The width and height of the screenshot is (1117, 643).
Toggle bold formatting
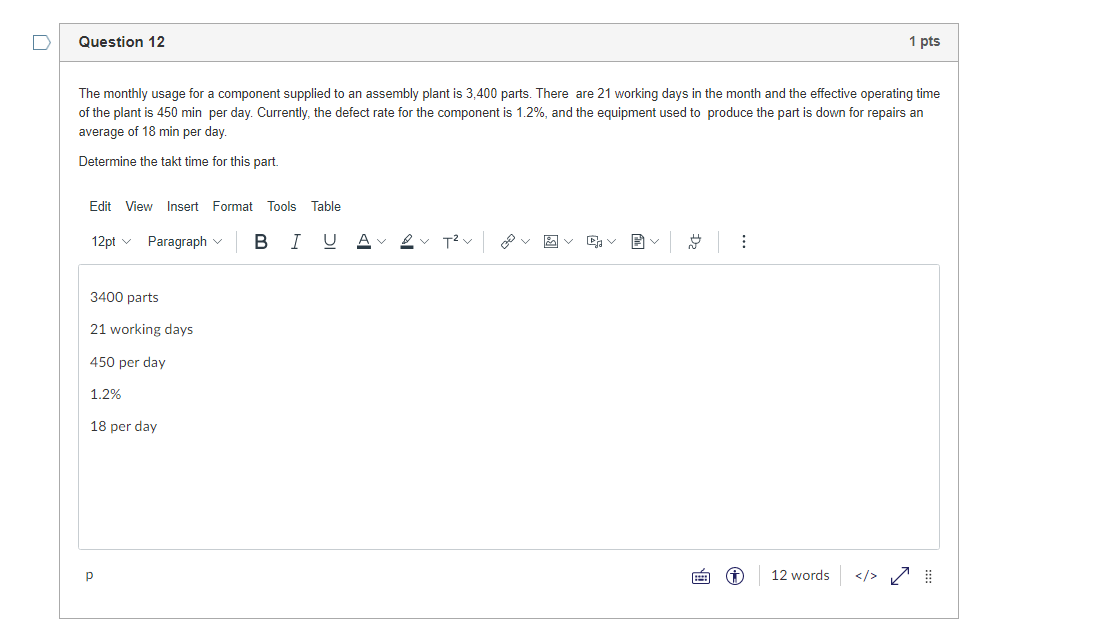[x=261, y=242]
